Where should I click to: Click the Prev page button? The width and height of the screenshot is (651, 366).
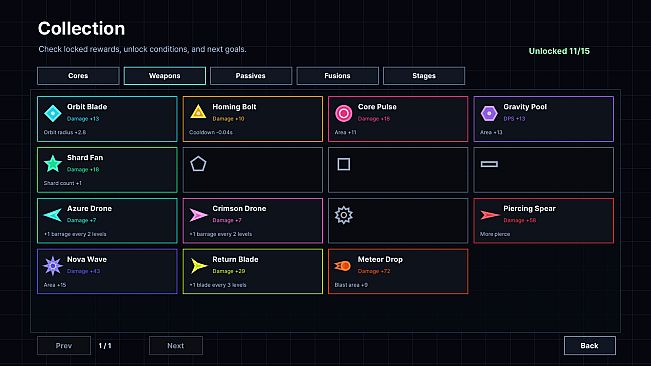click(x=64, y=346)
